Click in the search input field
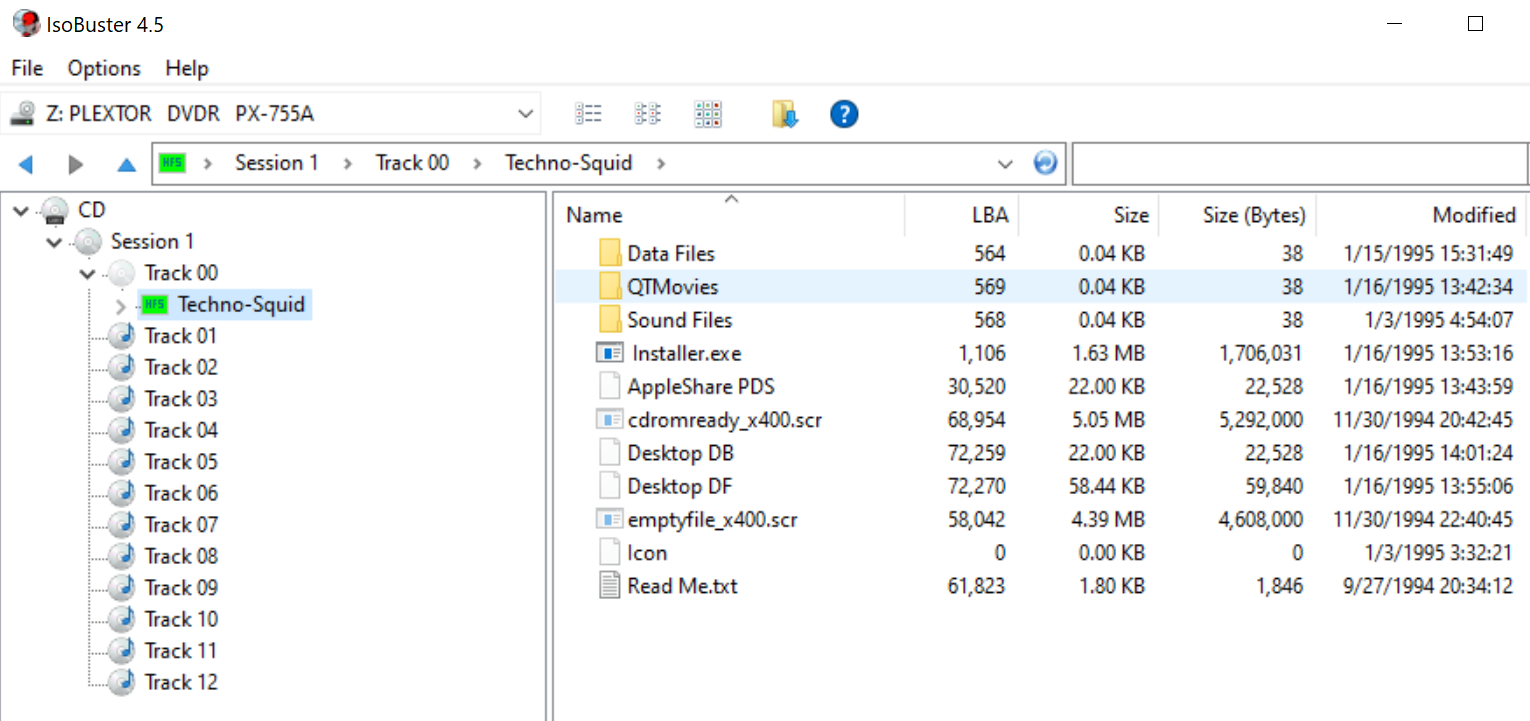Image resolution: width=1530 pixels, height=721 pixels. (1300, 164)
